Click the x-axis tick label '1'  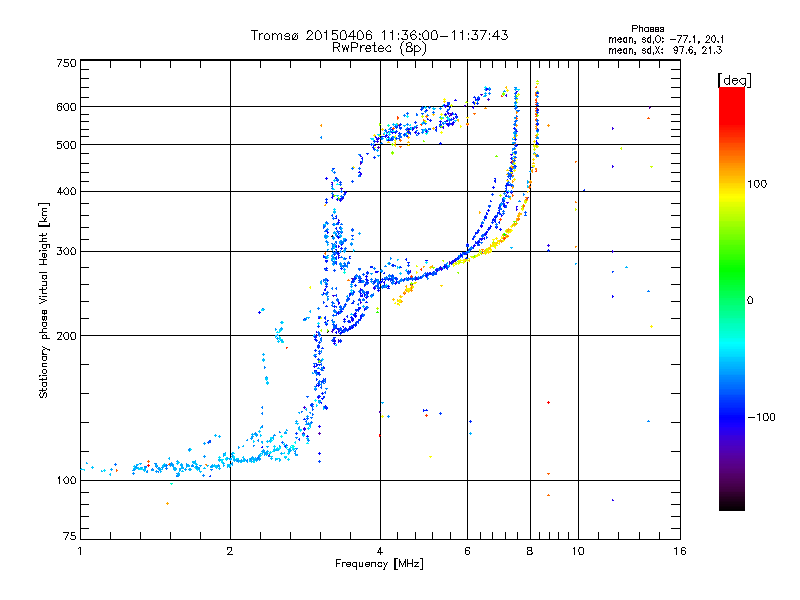pyautogui.click(x=80, y=551)
